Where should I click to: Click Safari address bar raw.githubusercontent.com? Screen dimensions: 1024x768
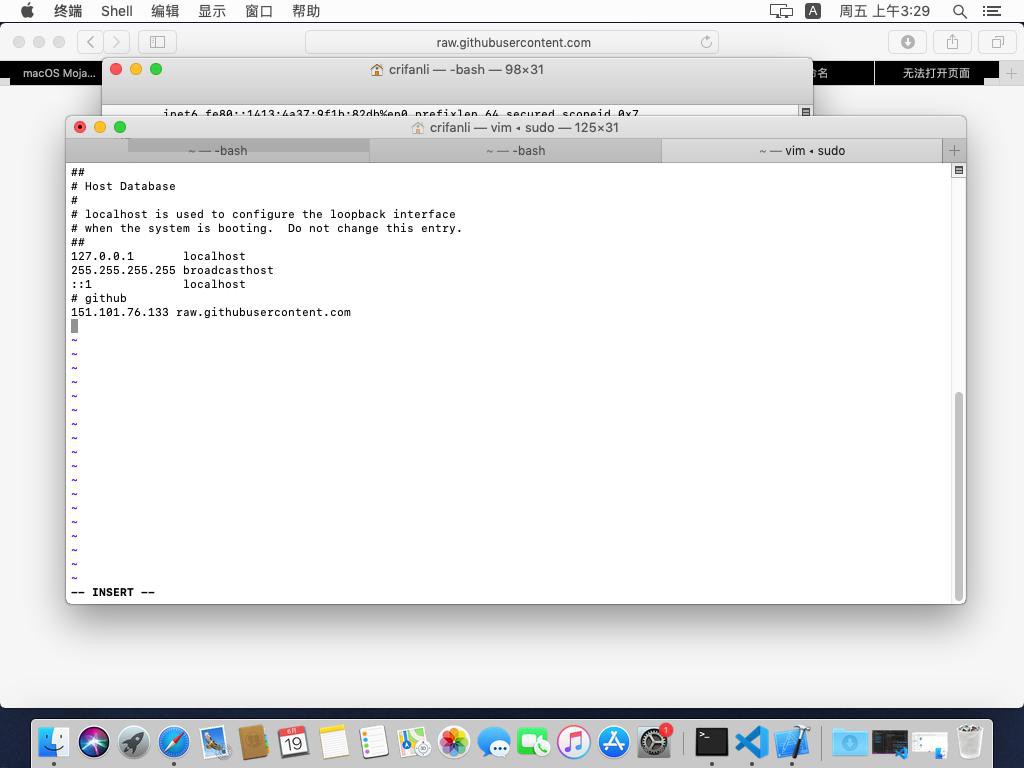click(x=512, y=42)
